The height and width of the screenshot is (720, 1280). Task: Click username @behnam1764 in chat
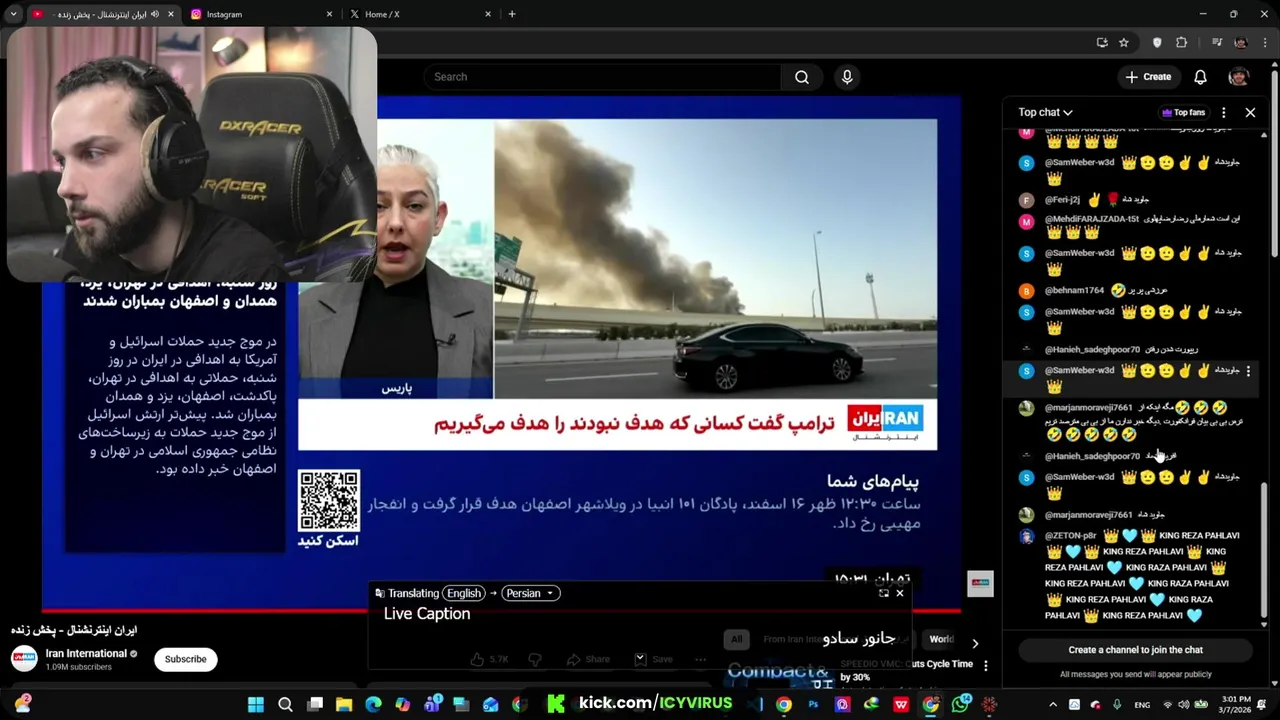[x=1074, y=291]
